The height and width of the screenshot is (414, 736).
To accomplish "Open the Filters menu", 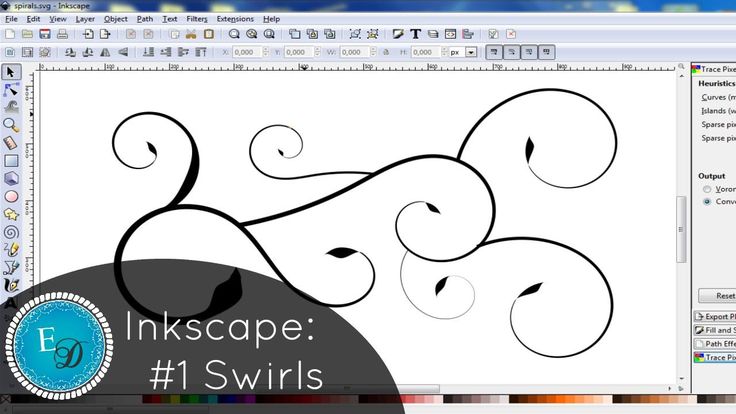I will 197,19.
